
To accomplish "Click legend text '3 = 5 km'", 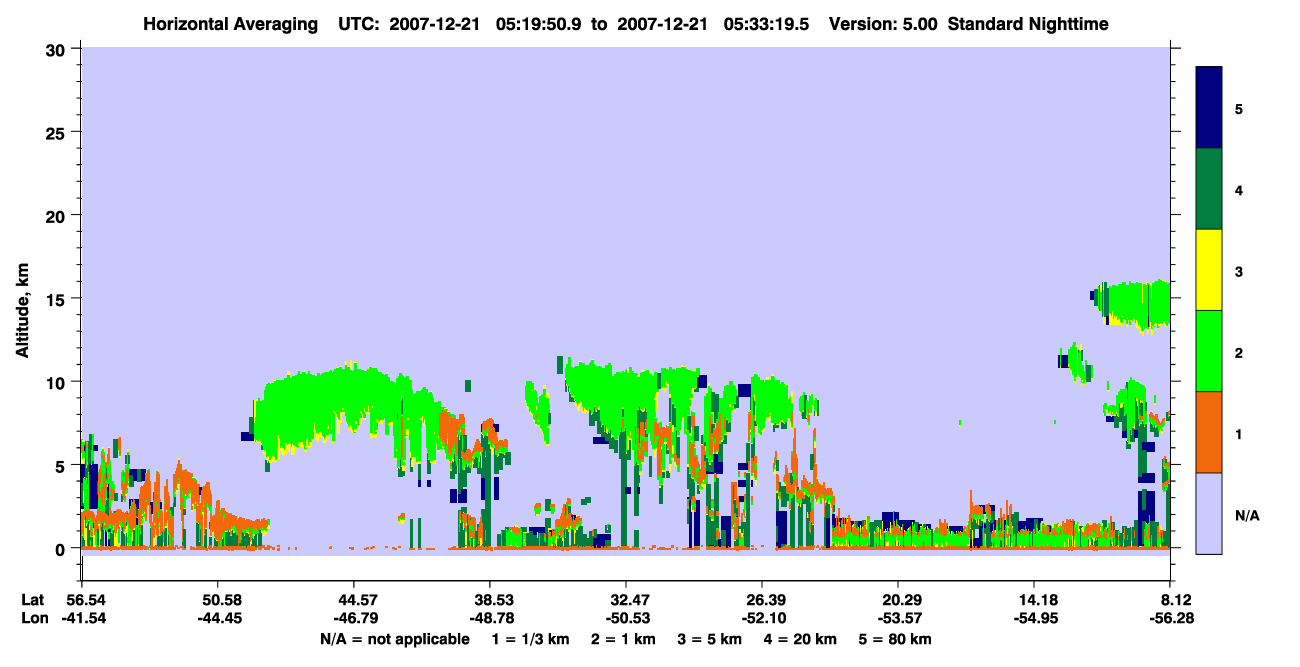I will point(708,639).
